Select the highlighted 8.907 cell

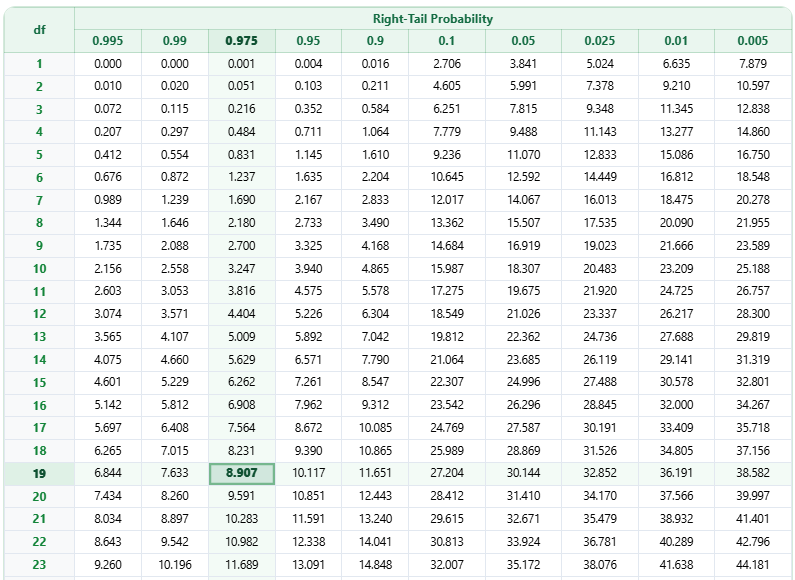tap(242, 474)
